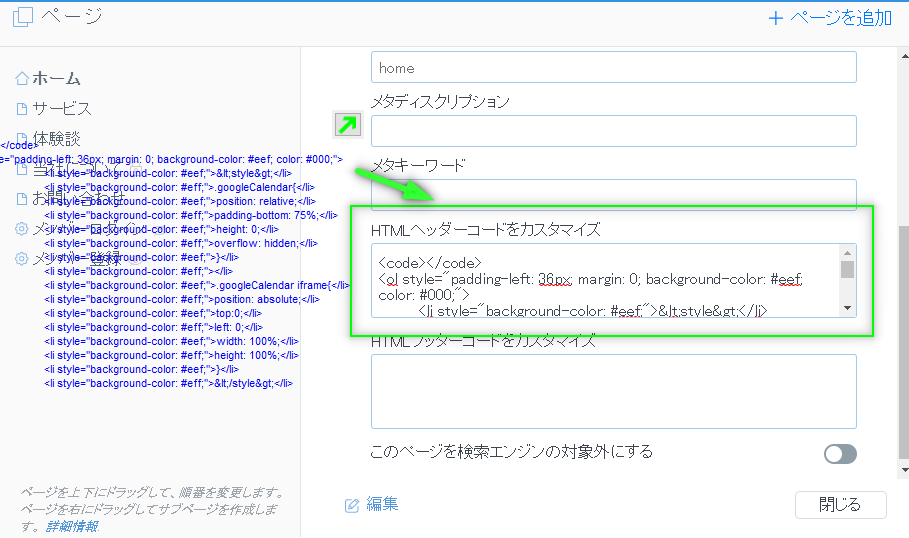This screenshot has height=538, width=909.
Task: Click the pencil edit icon beside 編集
Action: [352, 506]
